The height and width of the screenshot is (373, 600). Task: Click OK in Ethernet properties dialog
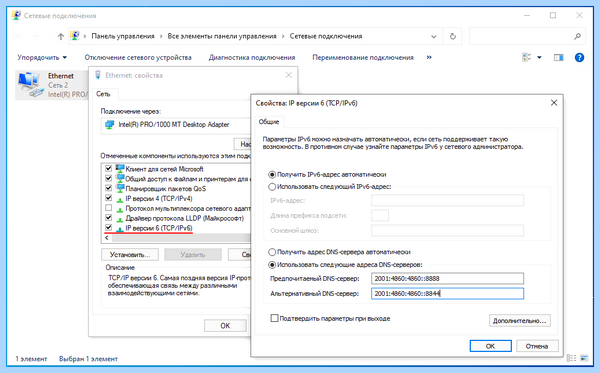tap(225, 326)
